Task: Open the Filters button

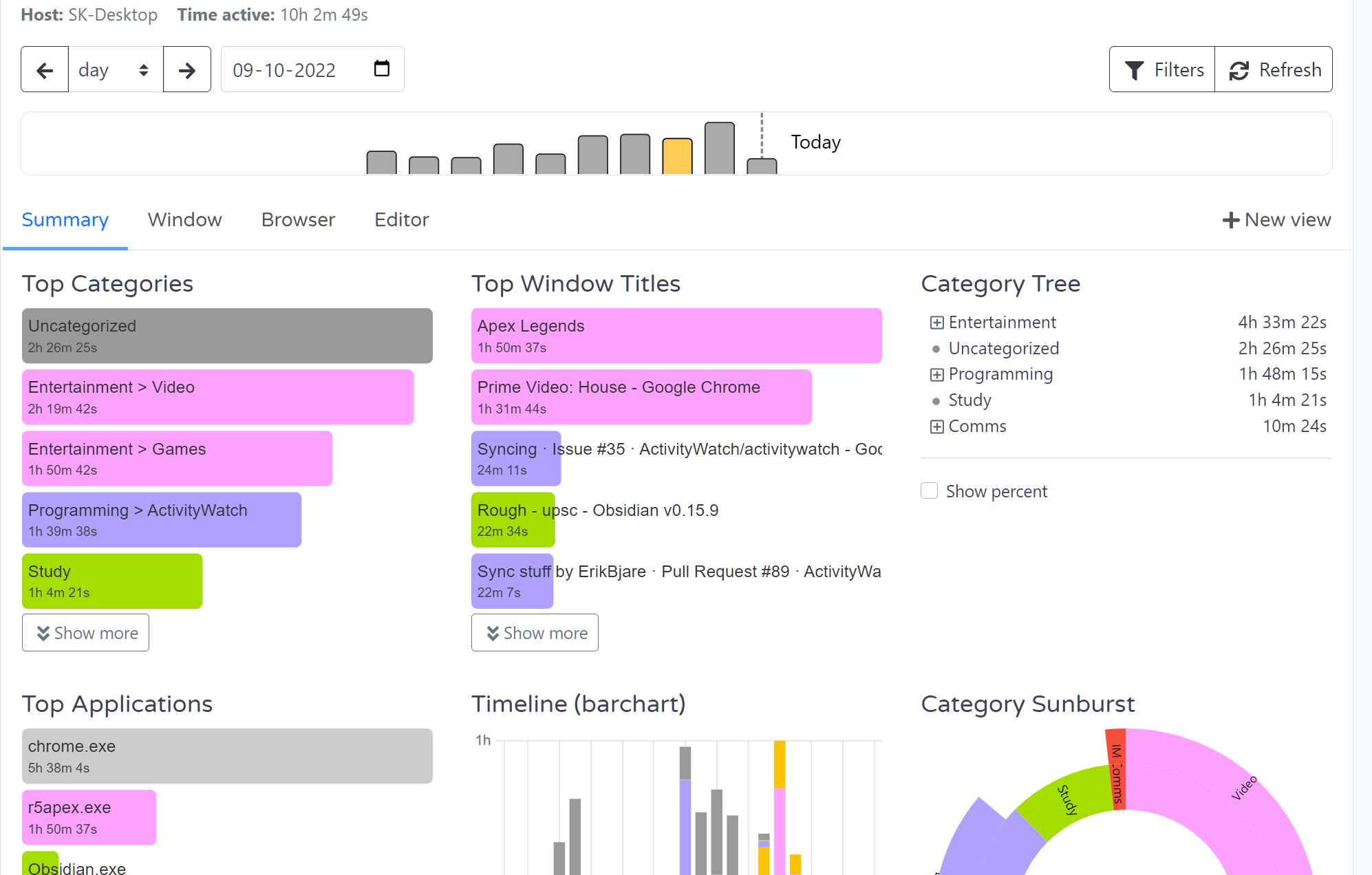Action: [x=1162, y=69]
